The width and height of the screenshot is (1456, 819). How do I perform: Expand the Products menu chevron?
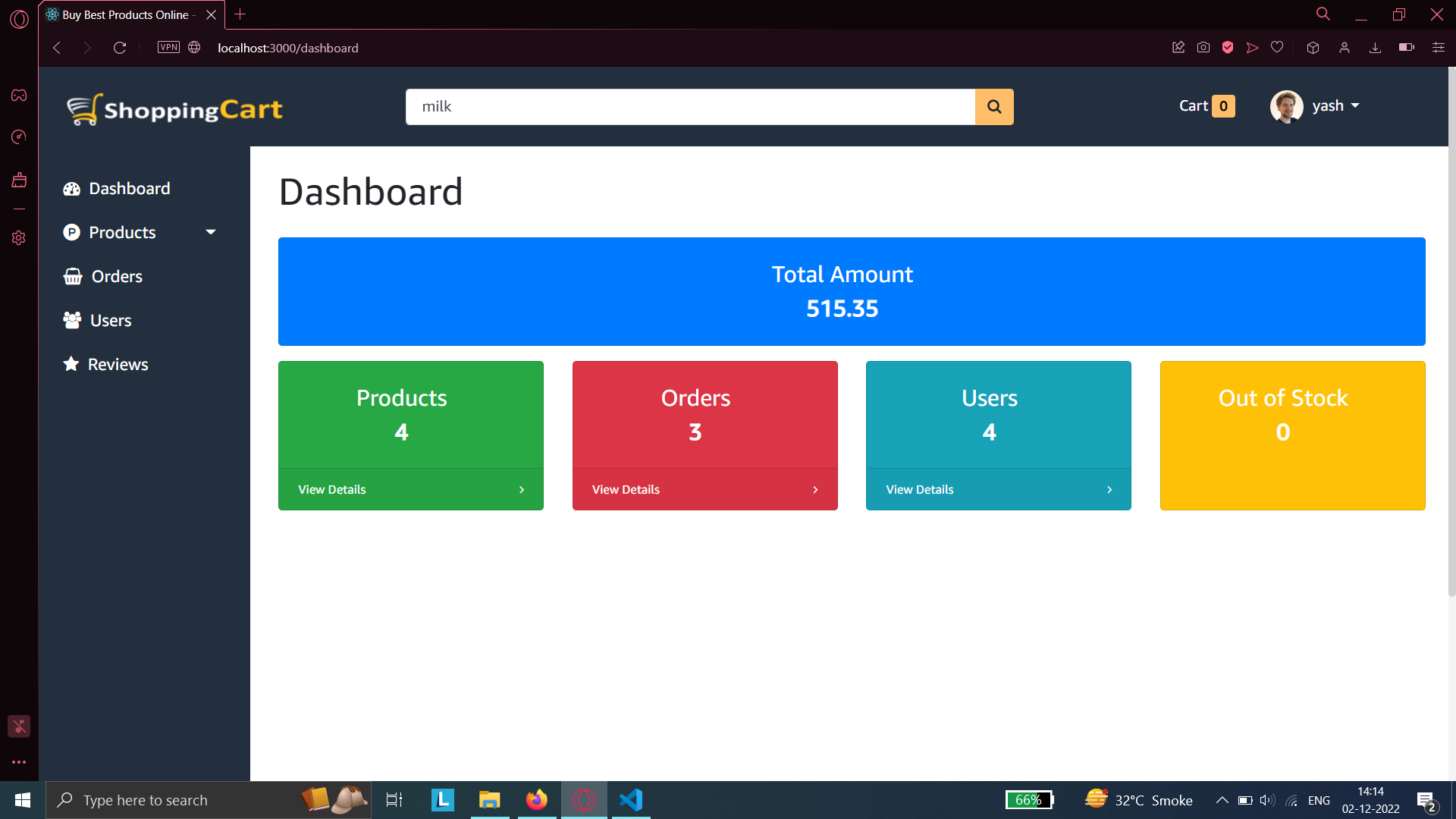pyautogui.click(x=210, y=232)
